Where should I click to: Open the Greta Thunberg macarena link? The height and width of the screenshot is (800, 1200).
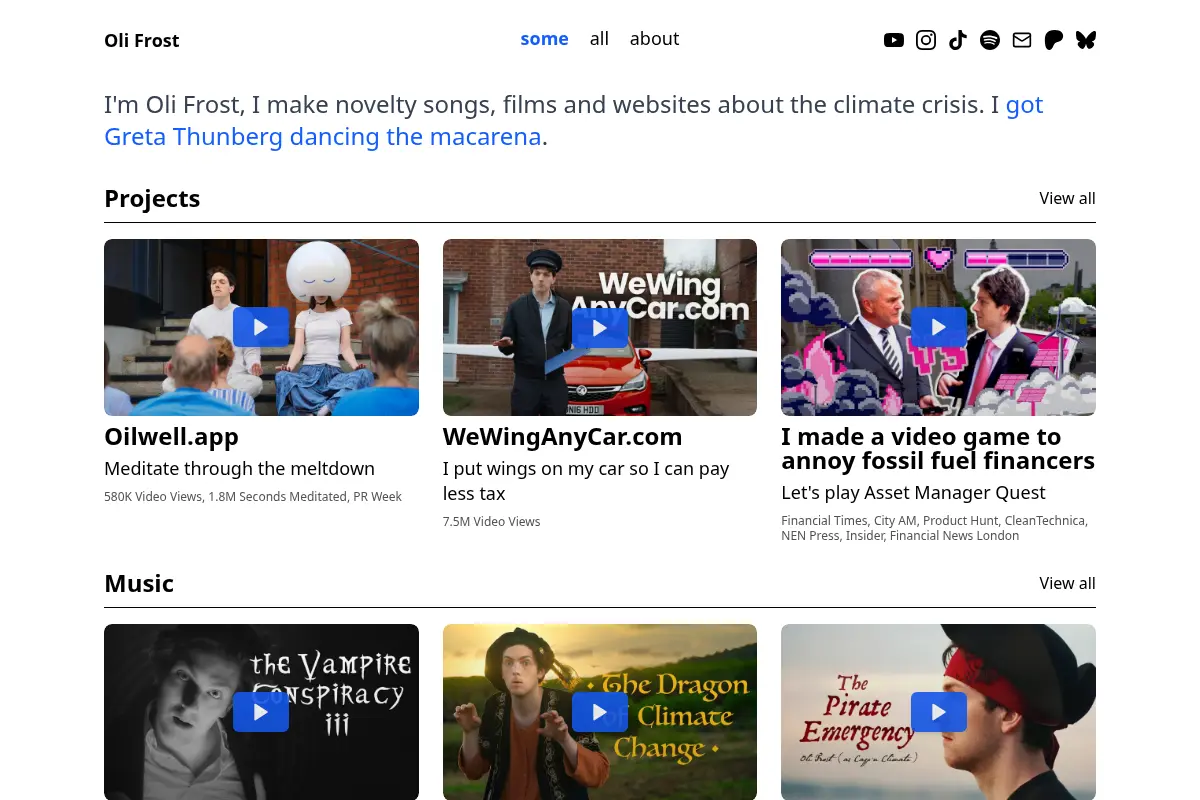574,121
